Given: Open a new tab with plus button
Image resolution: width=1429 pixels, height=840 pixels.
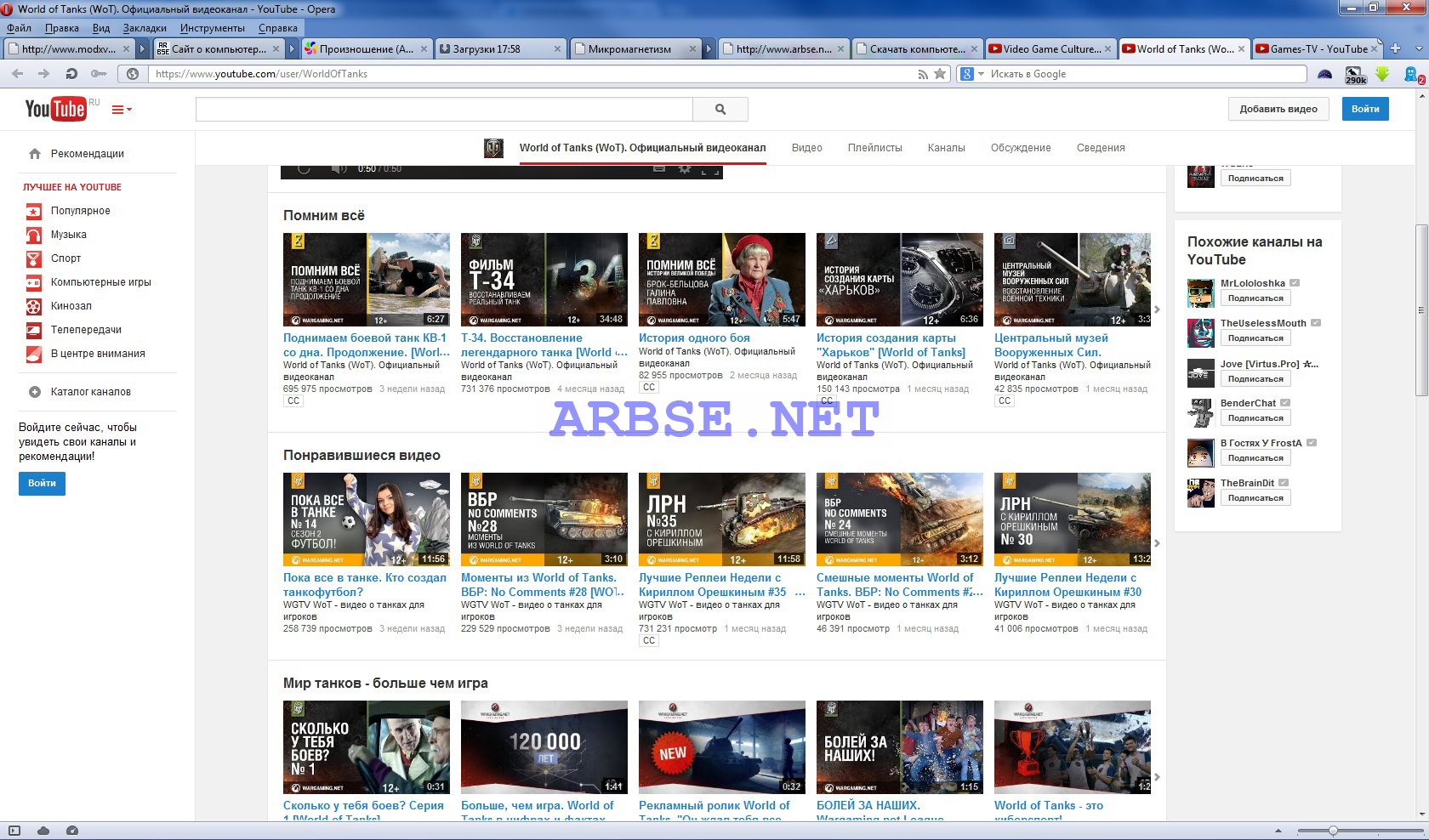Looking at the screenshot, I should [1395, 48].
